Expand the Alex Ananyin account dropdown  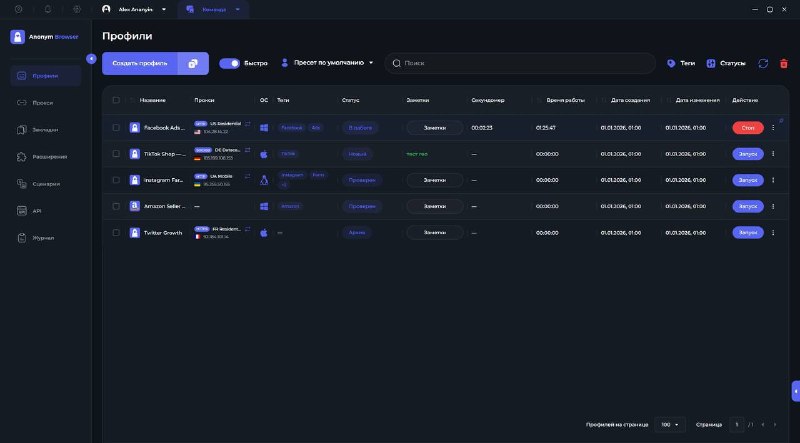[135, 9]
